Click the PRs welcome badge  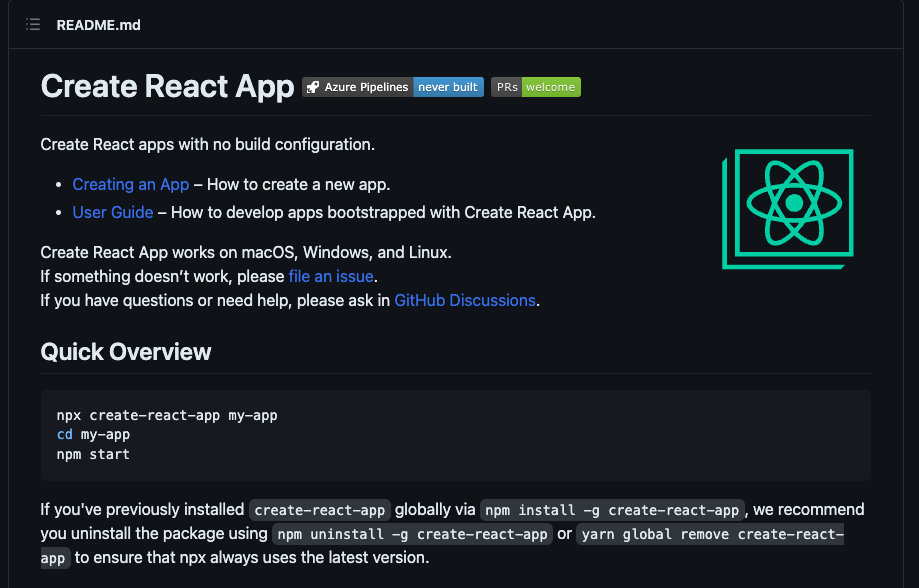[536, 87]
